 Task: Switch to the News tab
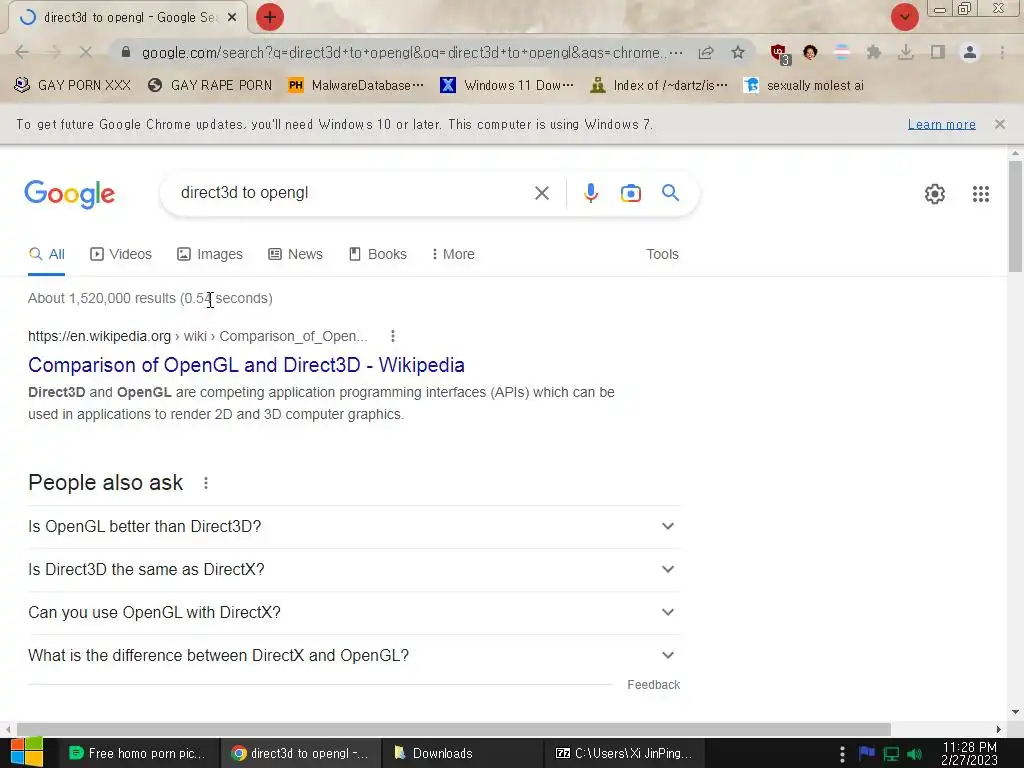point(295,254)
